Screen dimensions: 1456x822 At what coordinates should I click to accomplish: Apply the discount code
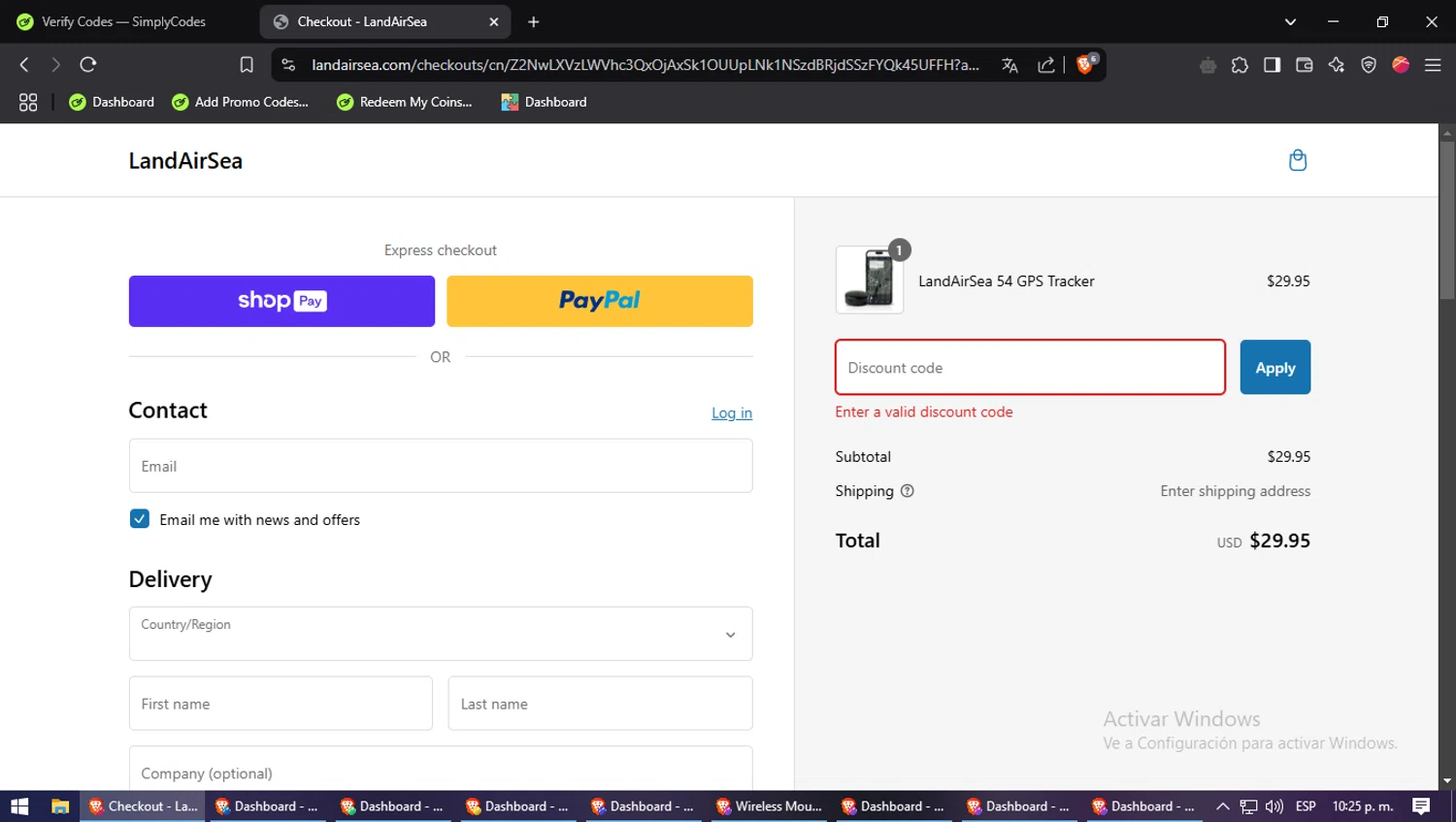[x=1274, y=368]
